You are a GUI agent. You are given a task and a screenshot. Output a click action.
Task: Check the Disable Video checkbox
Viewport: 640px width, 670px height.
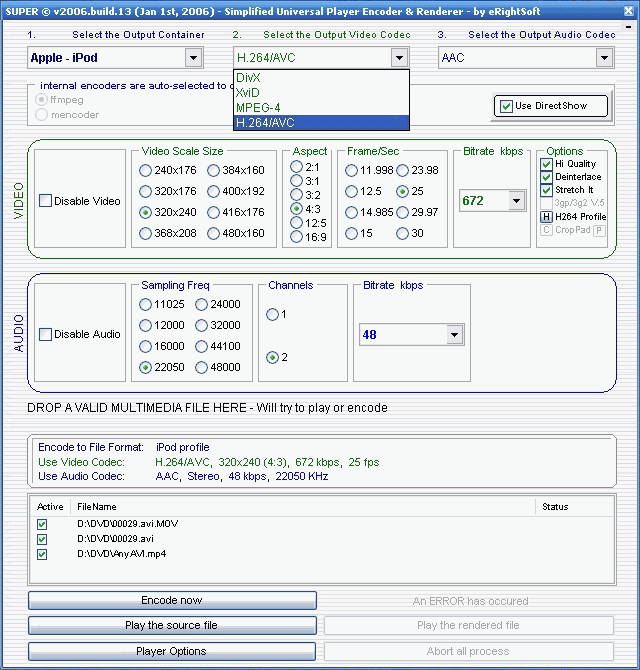[x=45, y=201]
